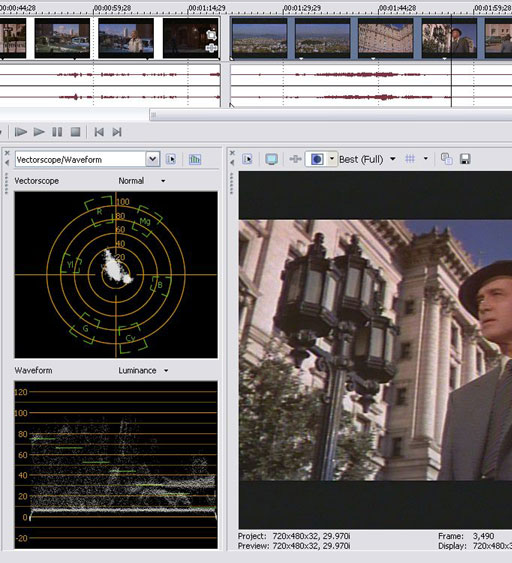This screenshot has width=512, height=563.
Task: Click the luminance waveform display
Action: point(116,465)
